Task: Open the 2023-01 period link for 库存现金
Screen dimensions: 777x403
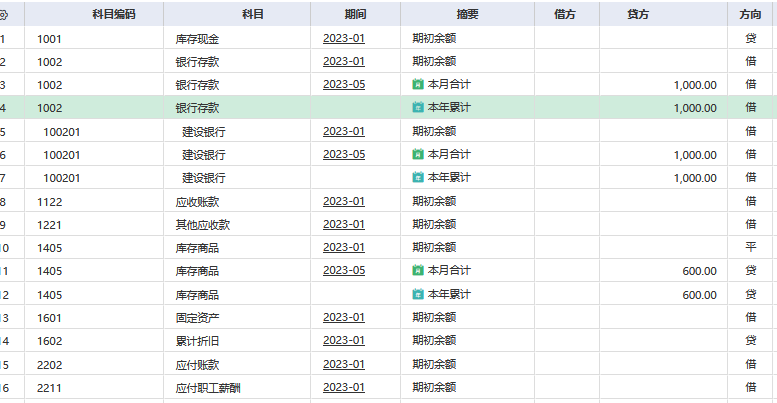Action: (x=344, y=38)
